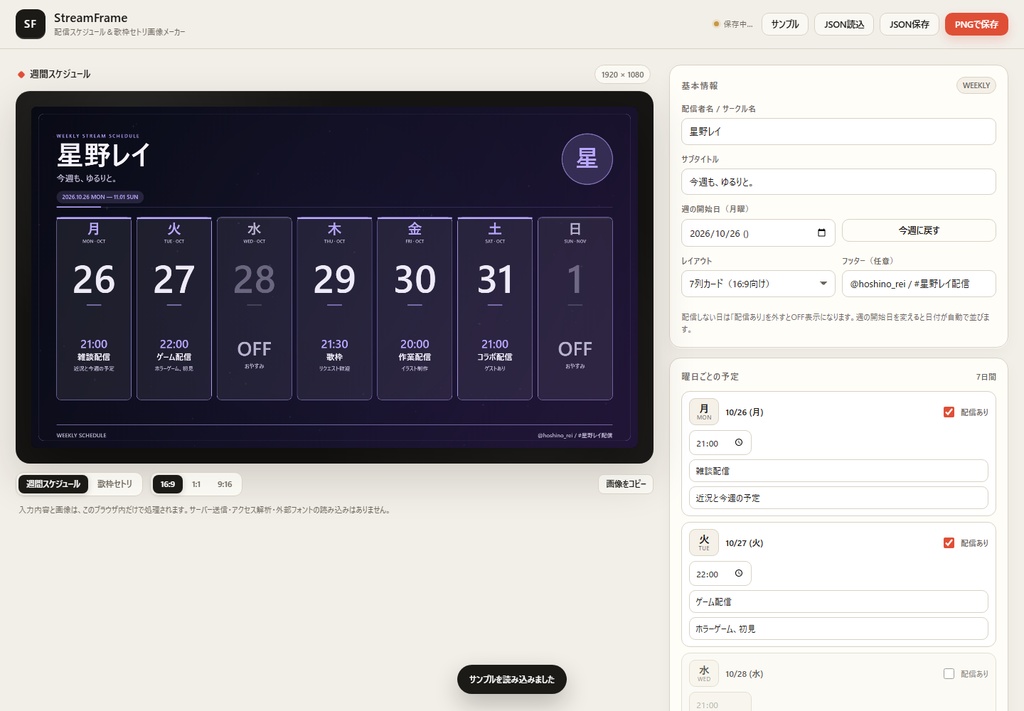1024x711 pixels.
Task: Click the 水 WED day badge
Action: click(x=704, y=673)
